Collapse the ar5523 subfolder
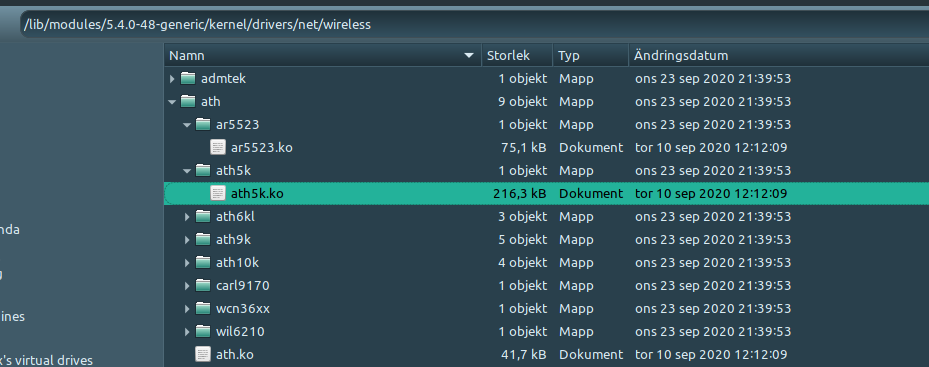The height and width of the screenshot is (367, 929). point(187,125)
